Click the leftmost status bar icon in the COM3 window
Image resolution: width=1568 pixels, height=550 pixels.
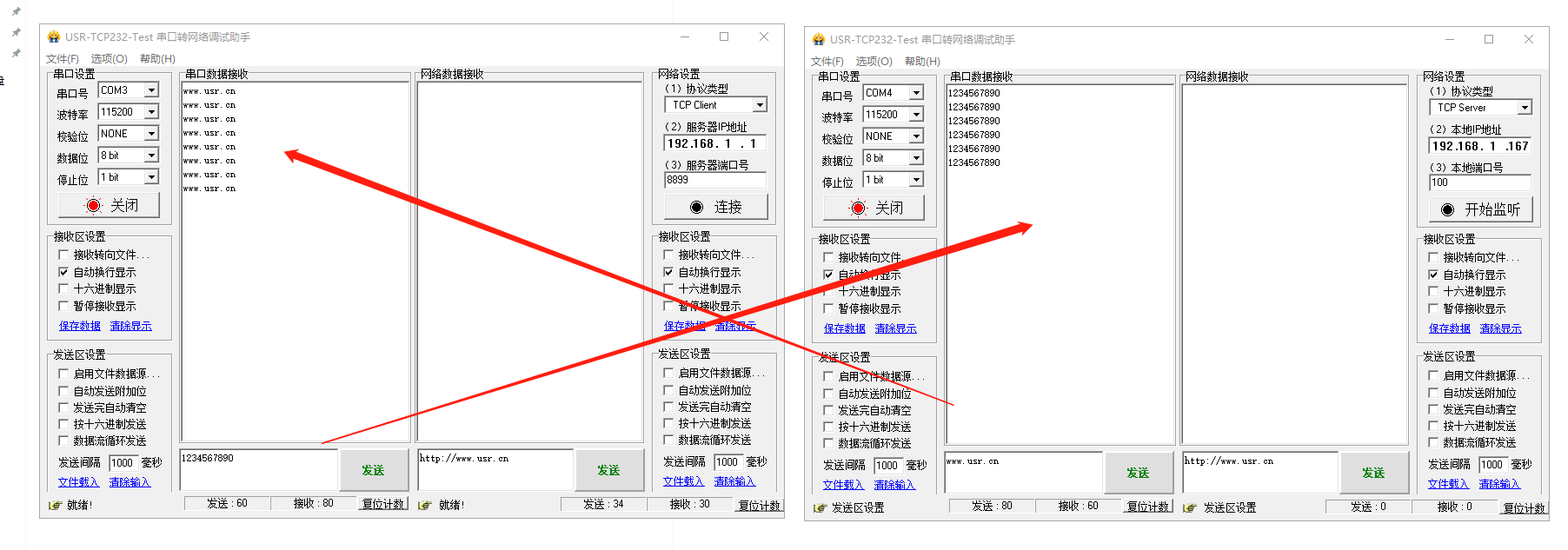click(x=55, y=505)
